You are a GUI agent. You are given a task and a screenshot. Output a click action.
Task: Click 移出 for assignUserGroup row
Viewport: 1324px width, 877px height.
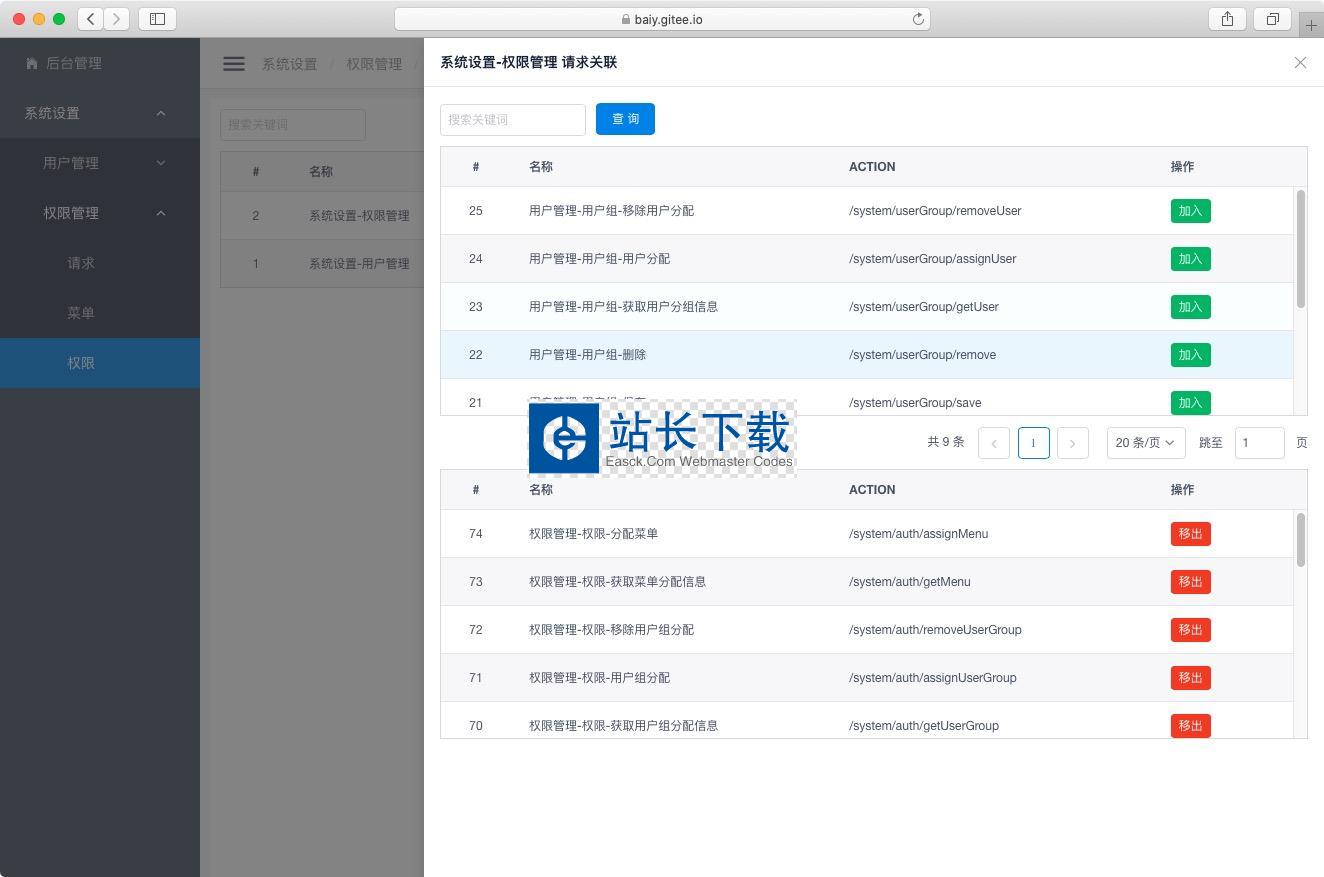tap(1190, 678)
